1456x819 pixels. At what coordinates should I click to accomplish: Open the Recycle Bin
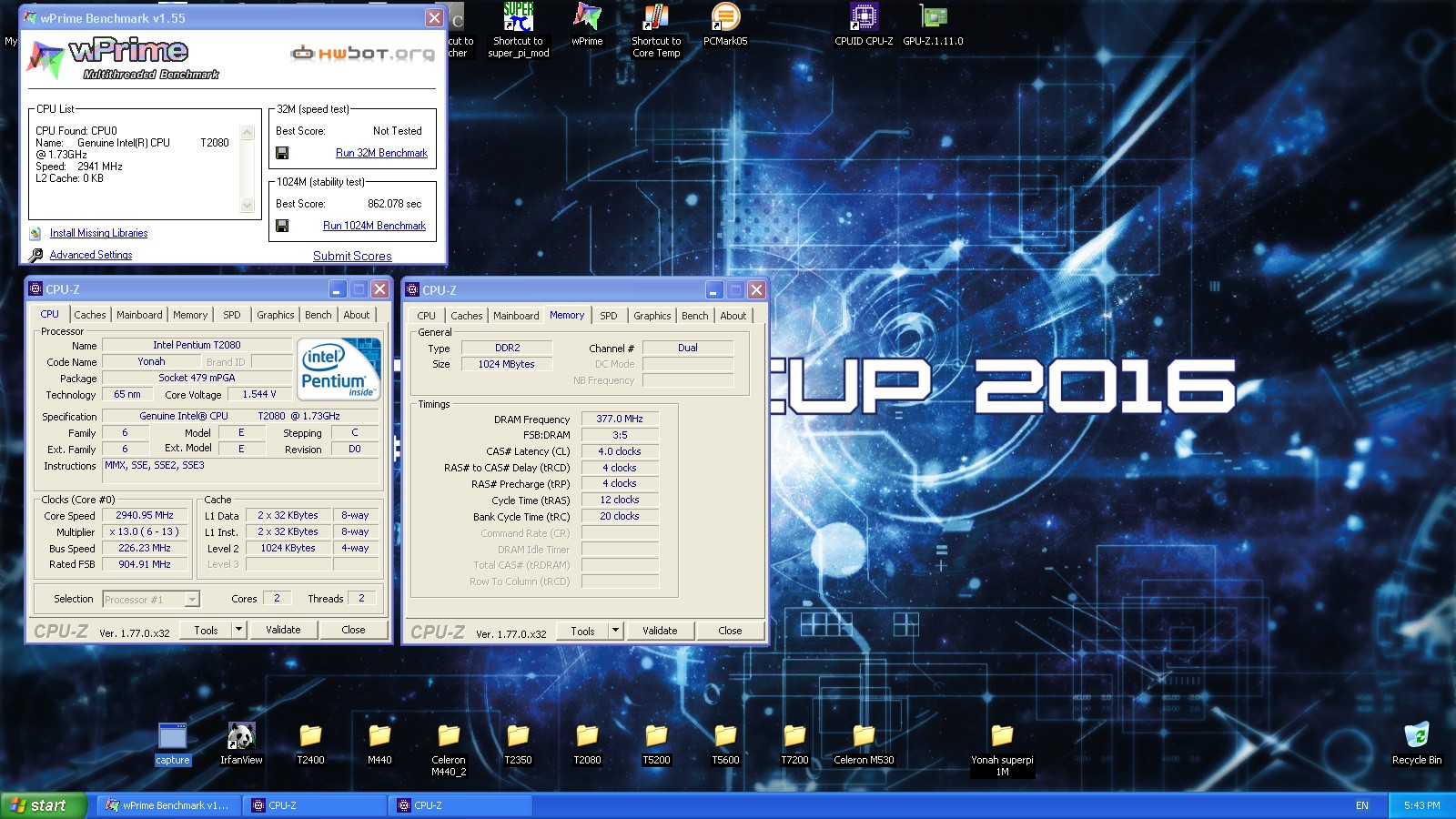pos(1416,737)
